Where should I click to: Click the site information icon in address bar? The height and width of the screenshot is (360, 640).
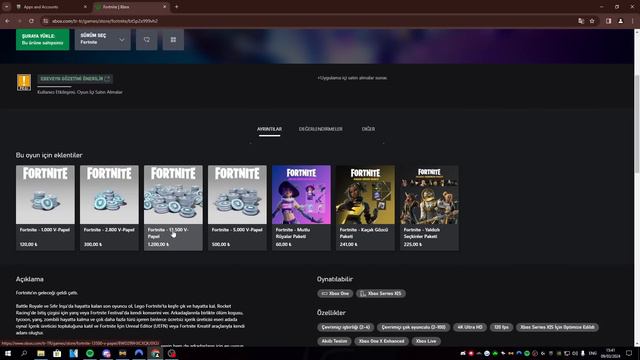tap(45, 21)
